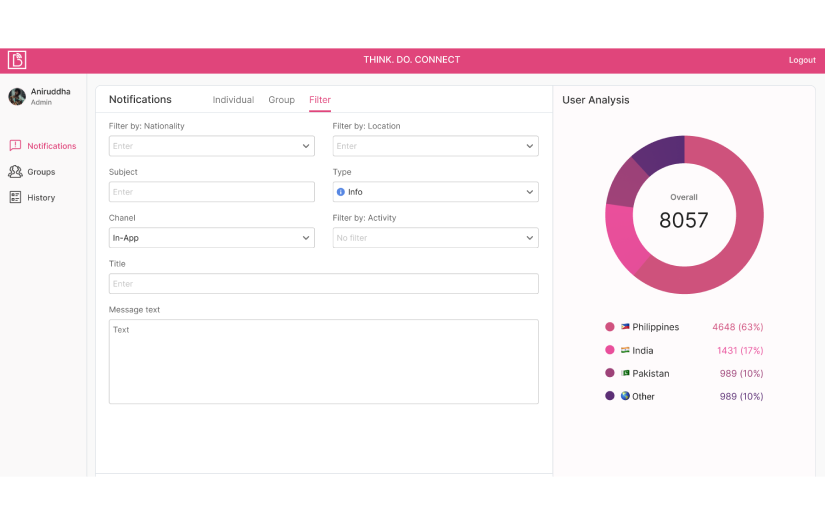Click Aniruddha's profile avatar
825x525 pixels.
point(17,96)
